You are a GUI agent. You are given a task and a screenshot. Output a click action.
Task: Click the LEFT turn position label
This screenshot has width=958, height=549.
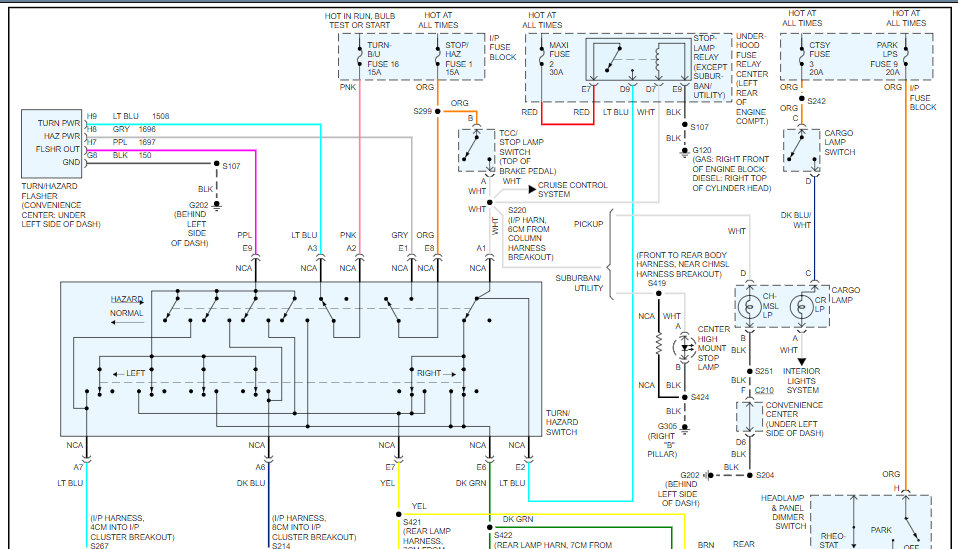coord(136,373)
